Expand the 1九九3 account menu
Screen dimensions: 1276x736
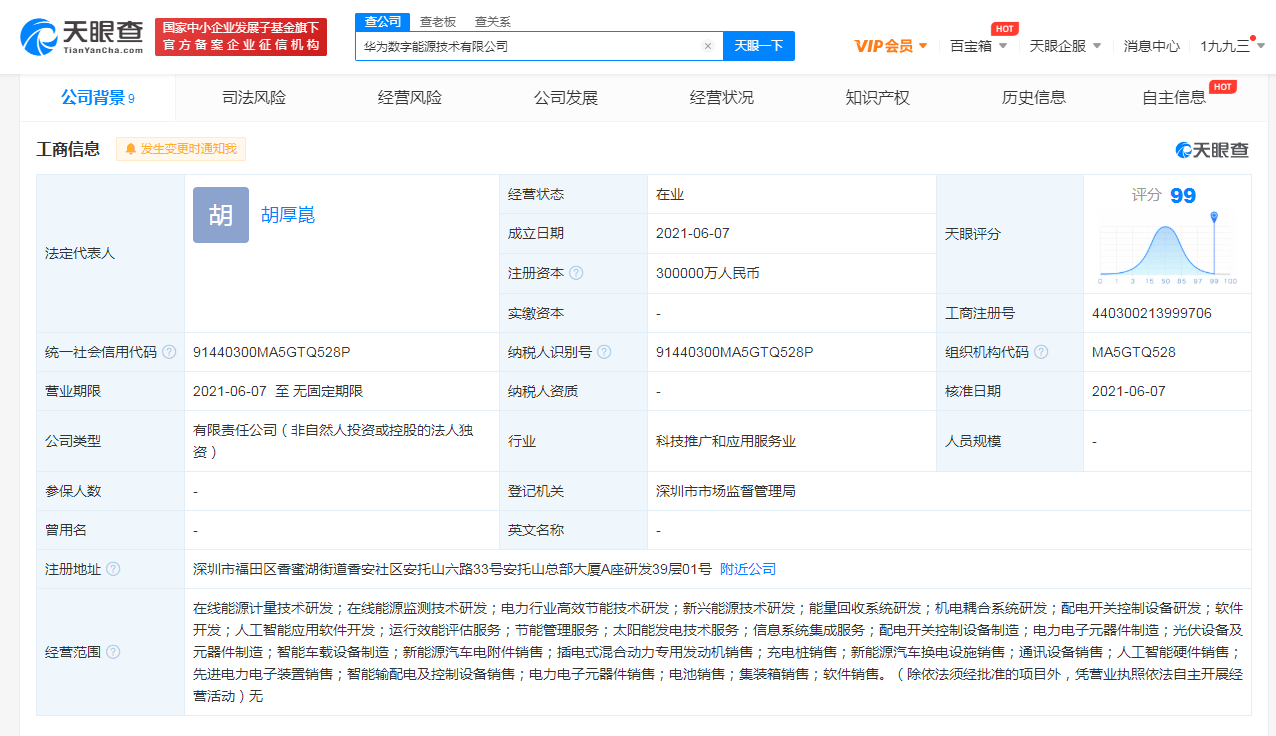(1230, 46)
